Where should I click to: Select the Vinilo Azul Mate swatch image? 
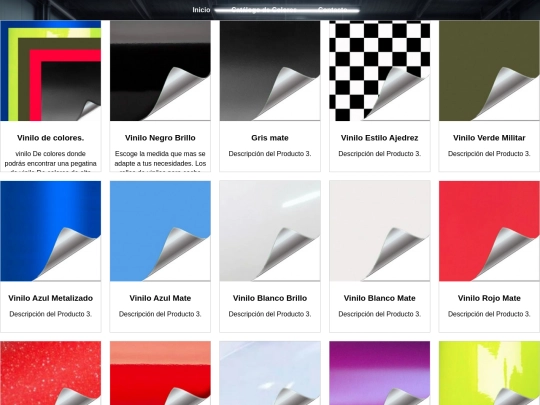(x=160, y=231)
